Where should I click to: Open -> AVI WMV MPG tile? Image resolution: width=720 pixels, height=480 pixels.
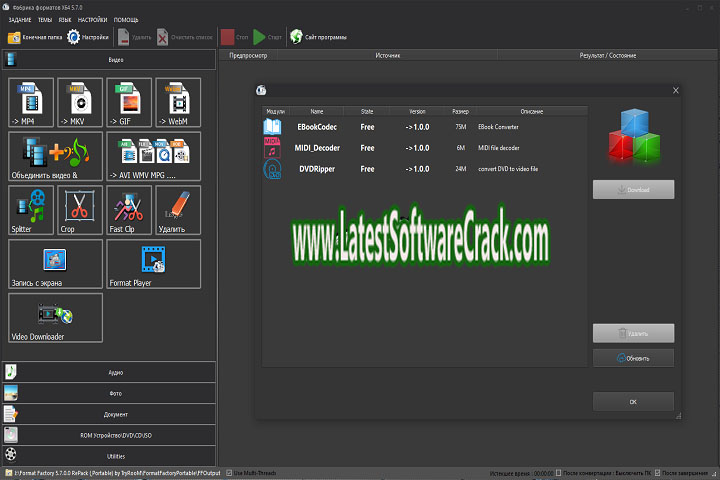pyautogui.click(x=153, y=156)
